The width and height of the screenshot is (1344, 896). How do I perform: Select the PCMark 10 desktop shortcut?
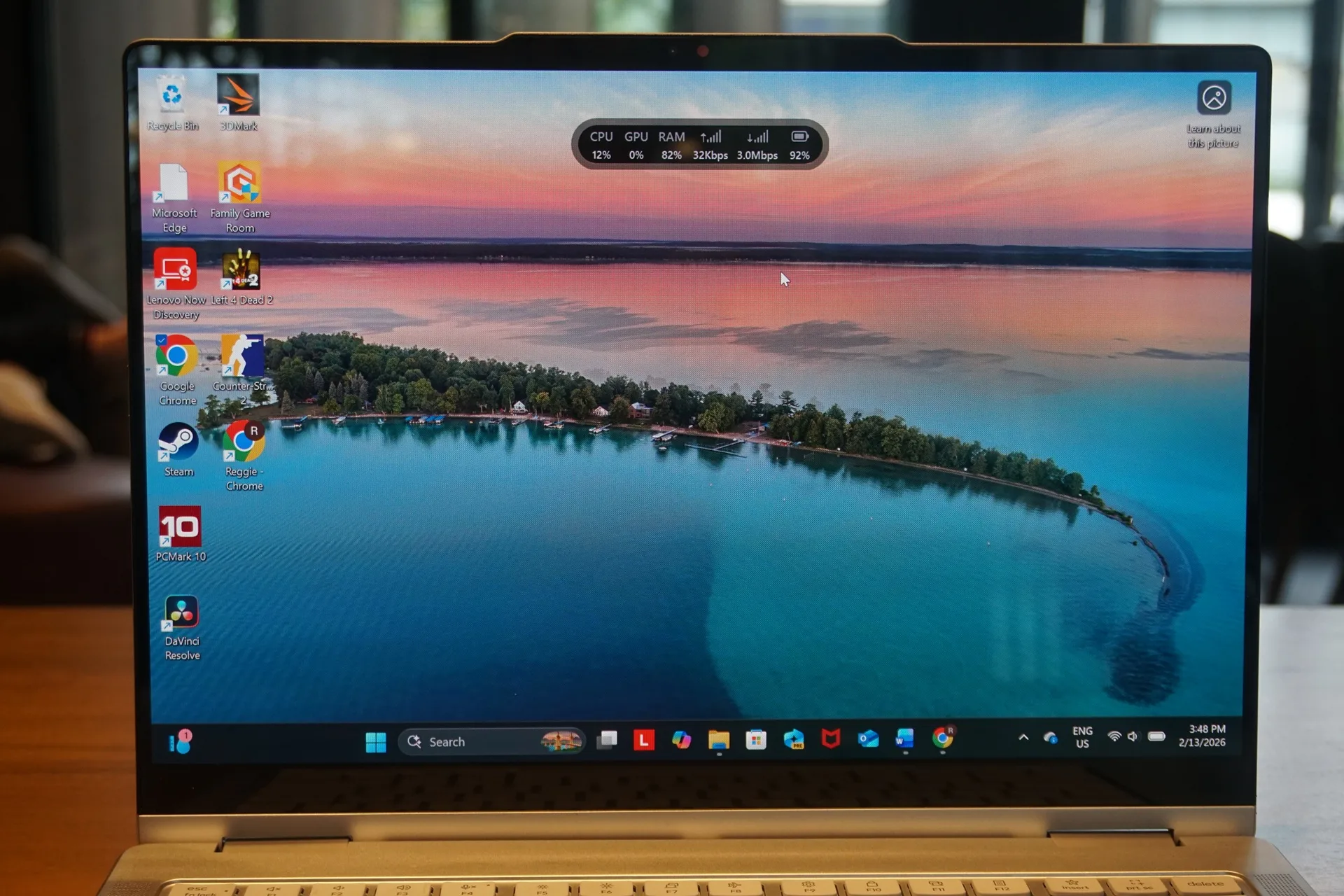point(181,535)
